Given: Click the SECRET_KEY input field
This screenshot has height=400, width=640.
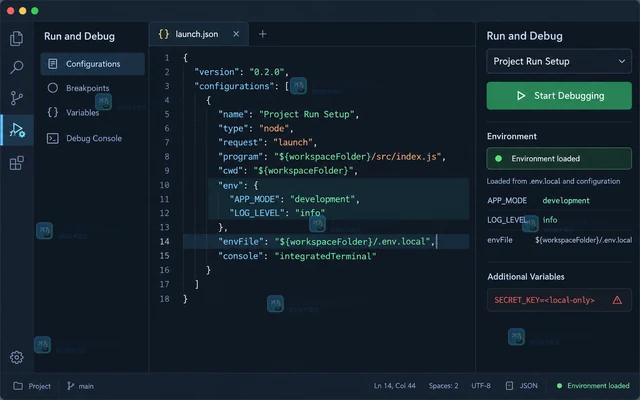Looking at the screenshot, I should click(559, 300).
